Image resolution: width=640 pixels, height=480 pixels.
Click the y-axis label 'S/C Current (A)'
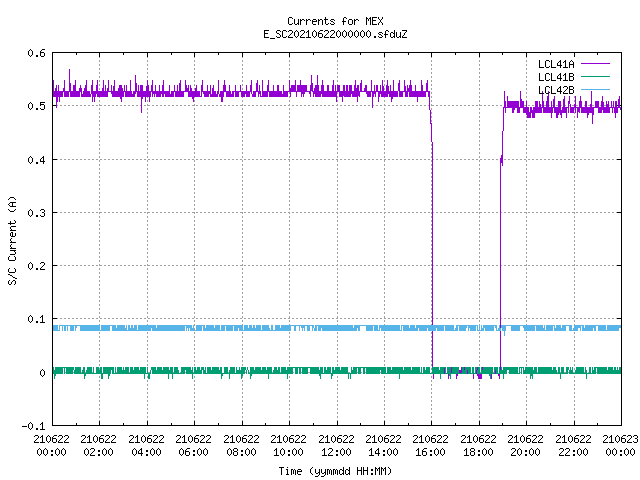(12, 241)
